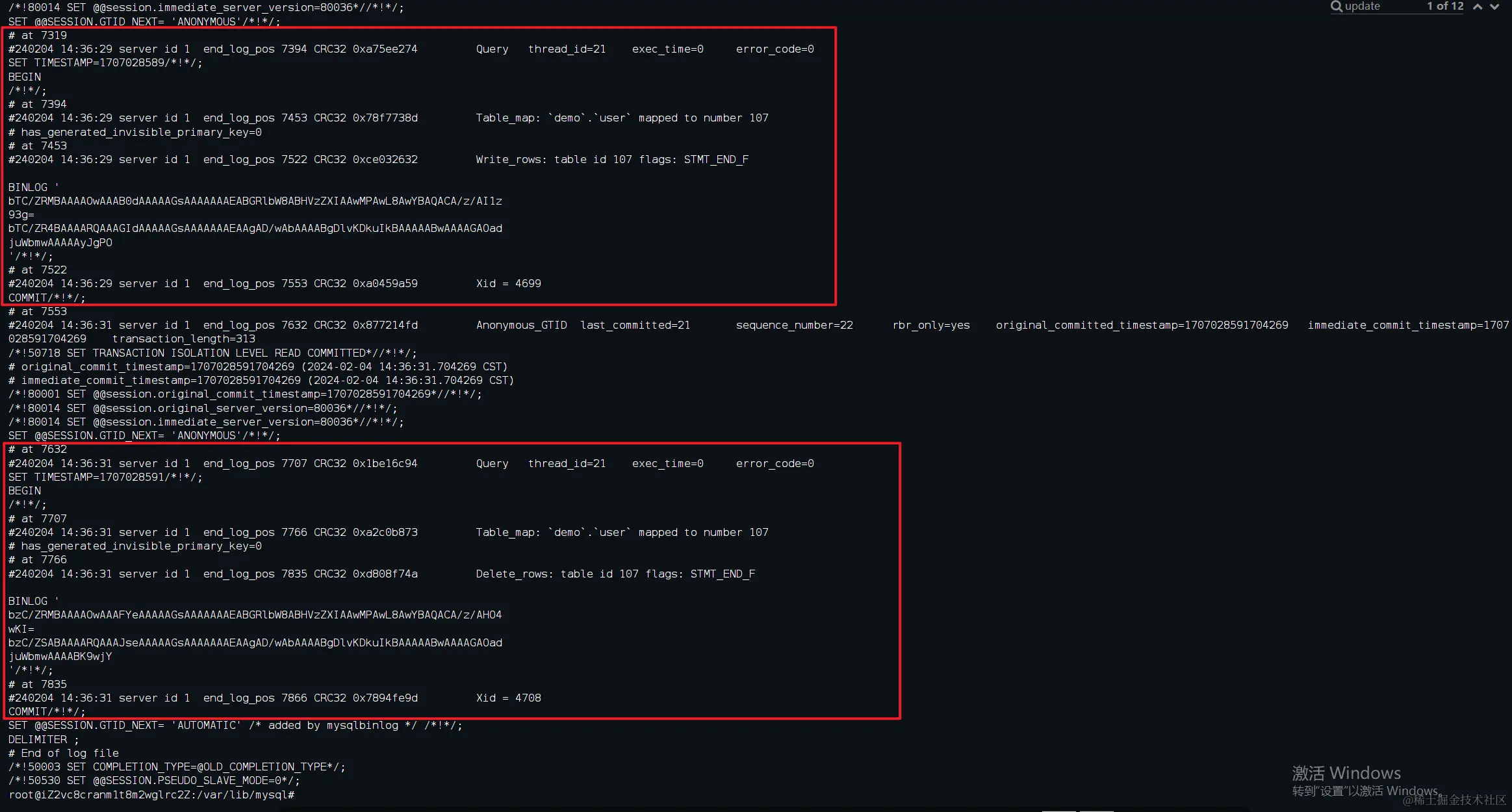Jump to next search match arrow
This screenshot has height=812, width=1512.
click(1494, 6)
